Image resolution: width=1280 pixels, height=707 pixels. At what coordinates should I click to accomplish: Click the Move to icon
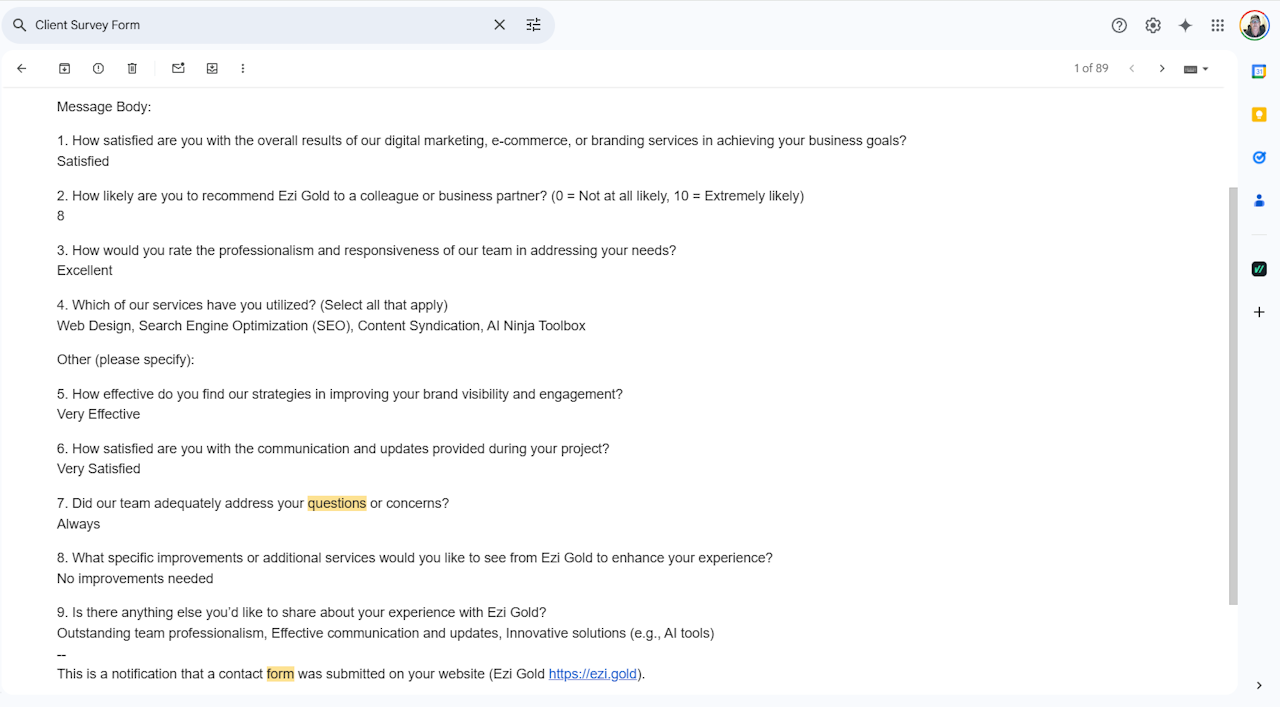[x=212, y=69]
